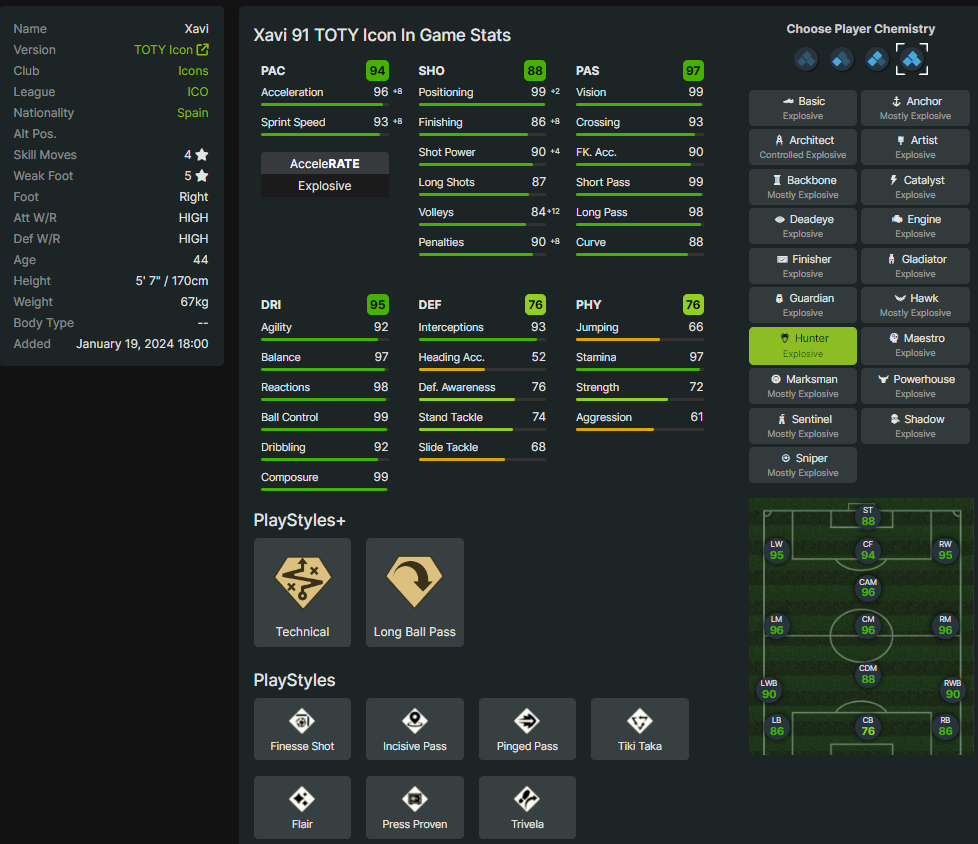Click the Technical PlayStyle+ icon
Screen dimensions: 978x844
coord(303,583)
